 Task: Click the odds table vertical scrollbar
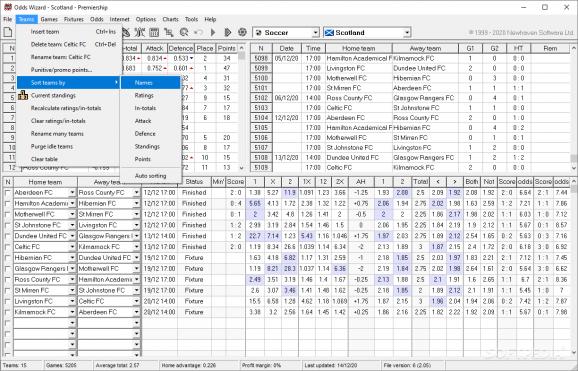tap(574, 267)
